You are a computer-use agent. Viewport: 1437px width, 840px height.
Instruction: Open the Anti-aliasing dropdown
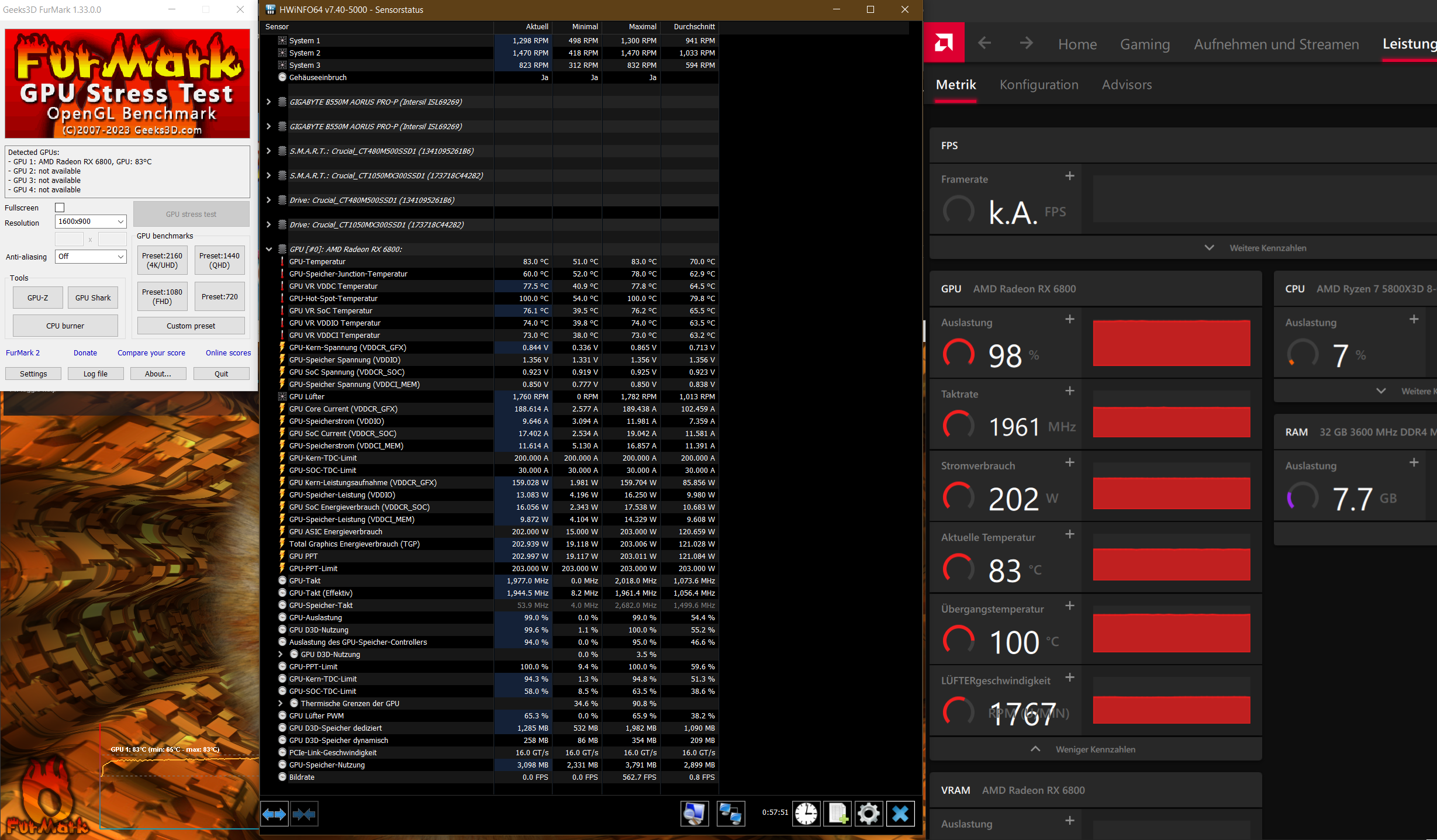click(91, 257)
